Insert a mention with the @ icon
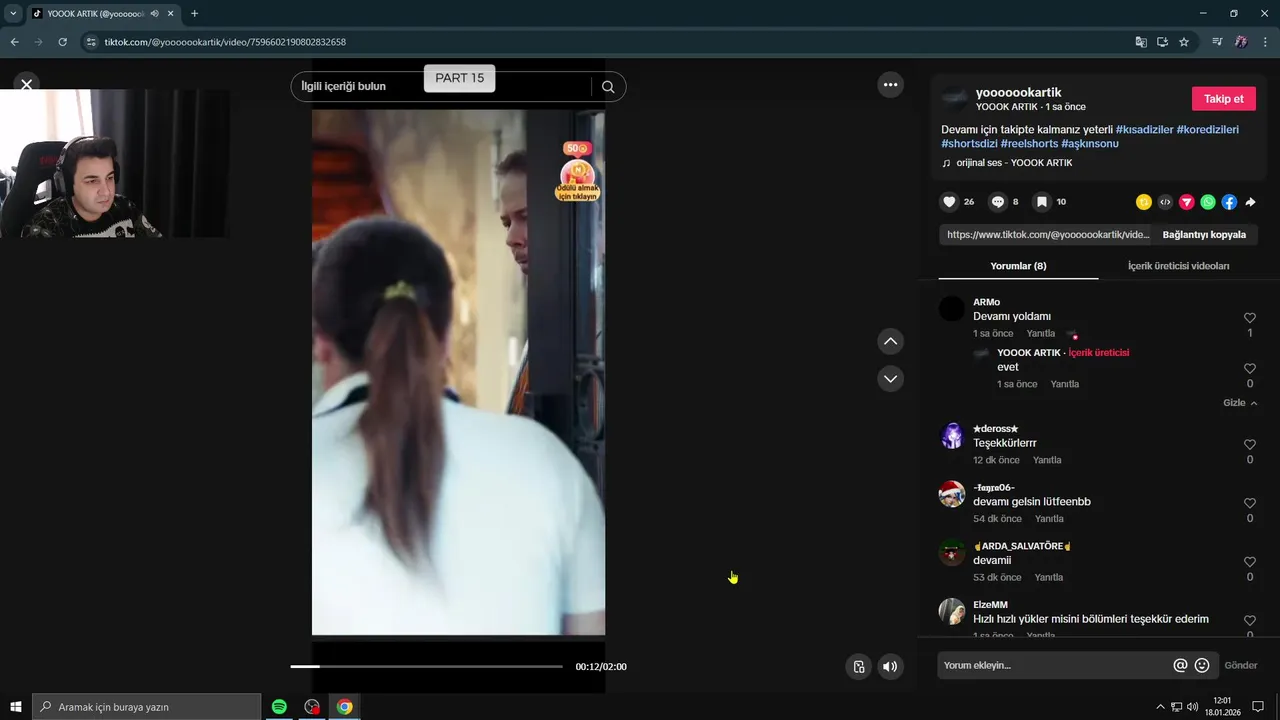 tap(1180, 665)
